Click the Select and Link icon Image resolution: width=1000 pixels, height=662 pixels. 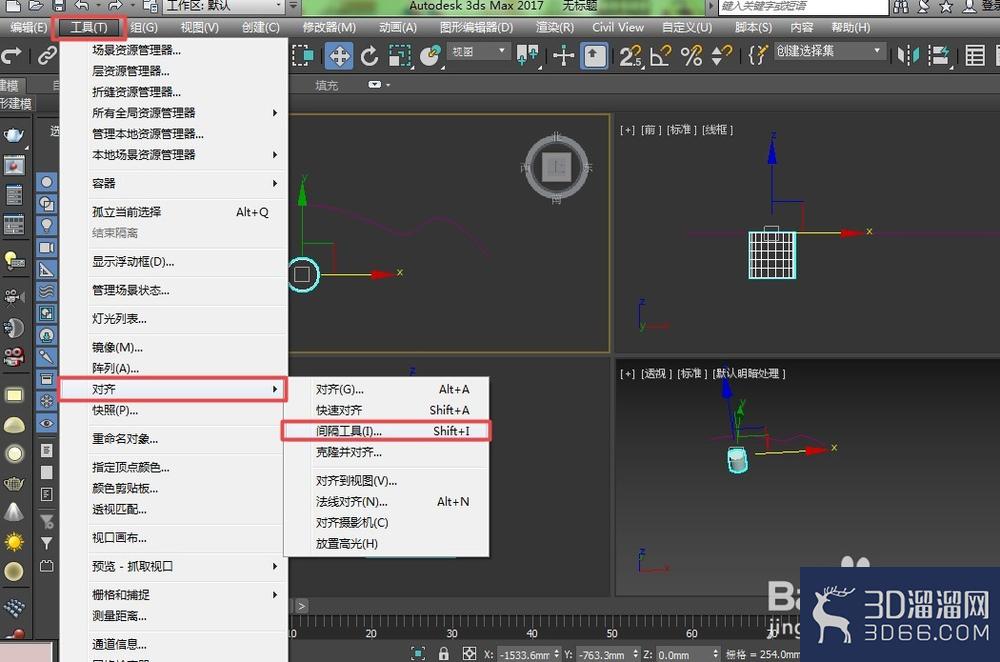(x=47, y=56)
